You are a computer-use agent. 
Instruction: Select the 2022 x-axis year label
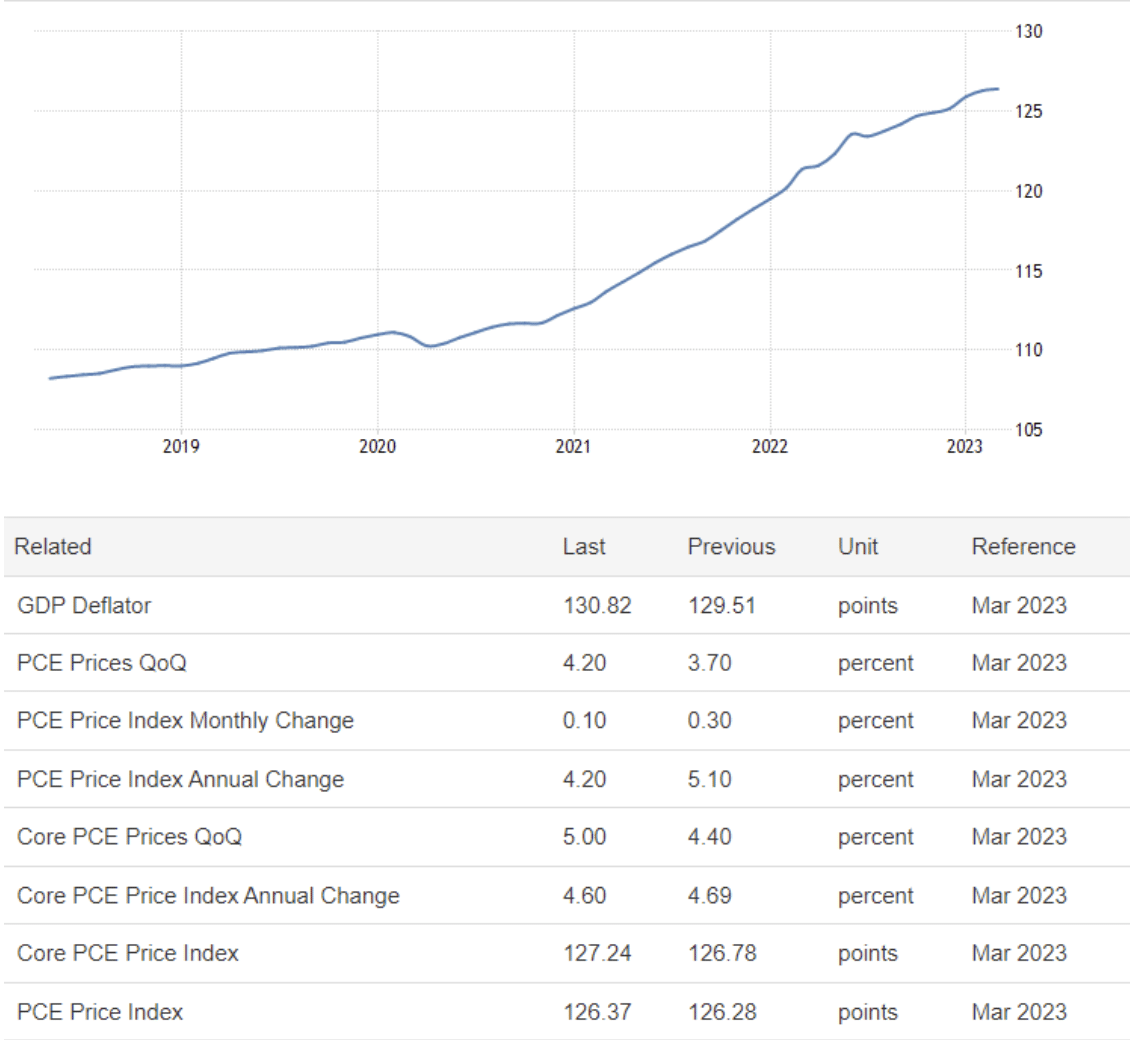click(x=770, y=447)
